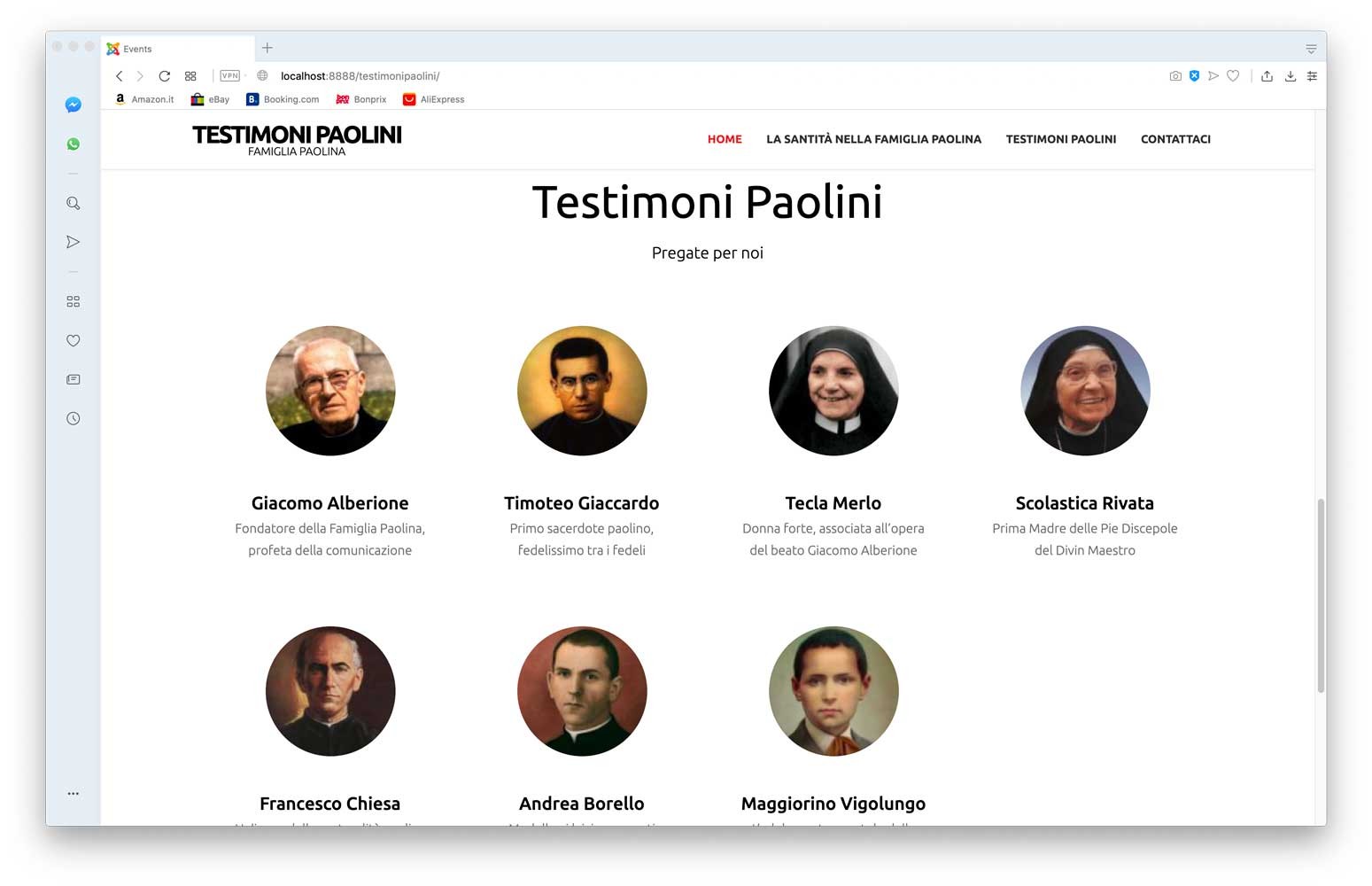Viewport: 1372px width, 886px height.
Task: Open the Scolastica Rivata name link
Action: pos(1085,503)
